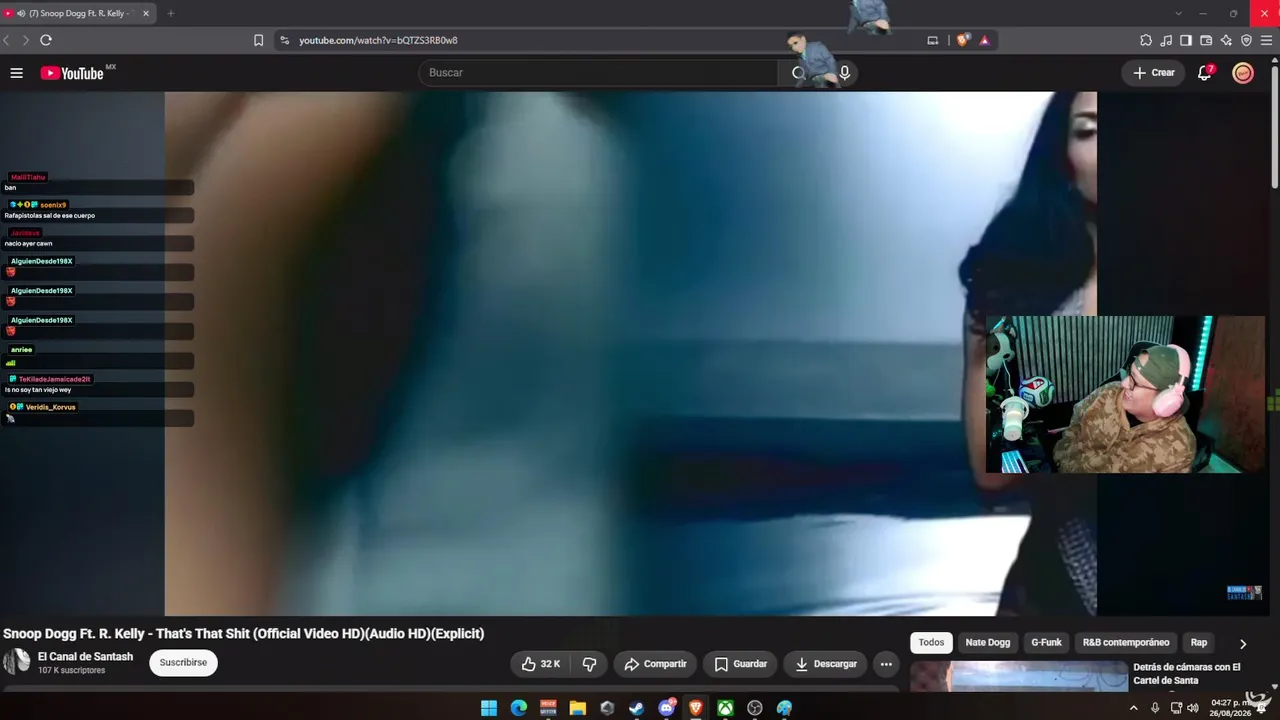The image size is (1280, 720).
Task: Dislike the video with thumbs down
Action: [590, 664]
